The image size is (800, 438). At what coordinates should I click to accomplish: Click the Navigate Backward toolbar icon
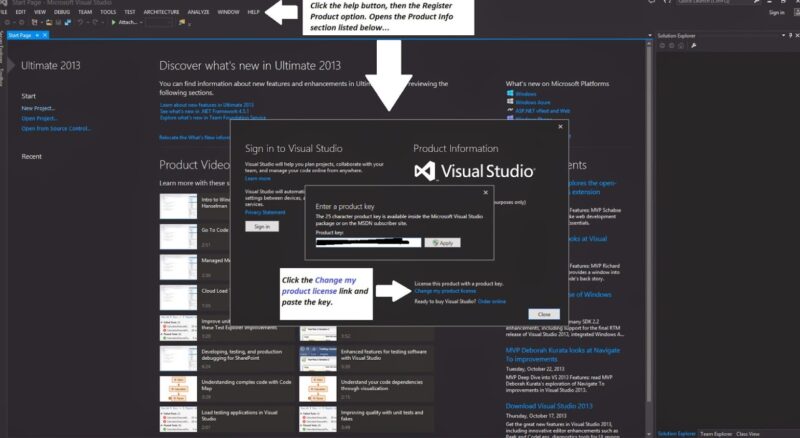coord(7,22)
